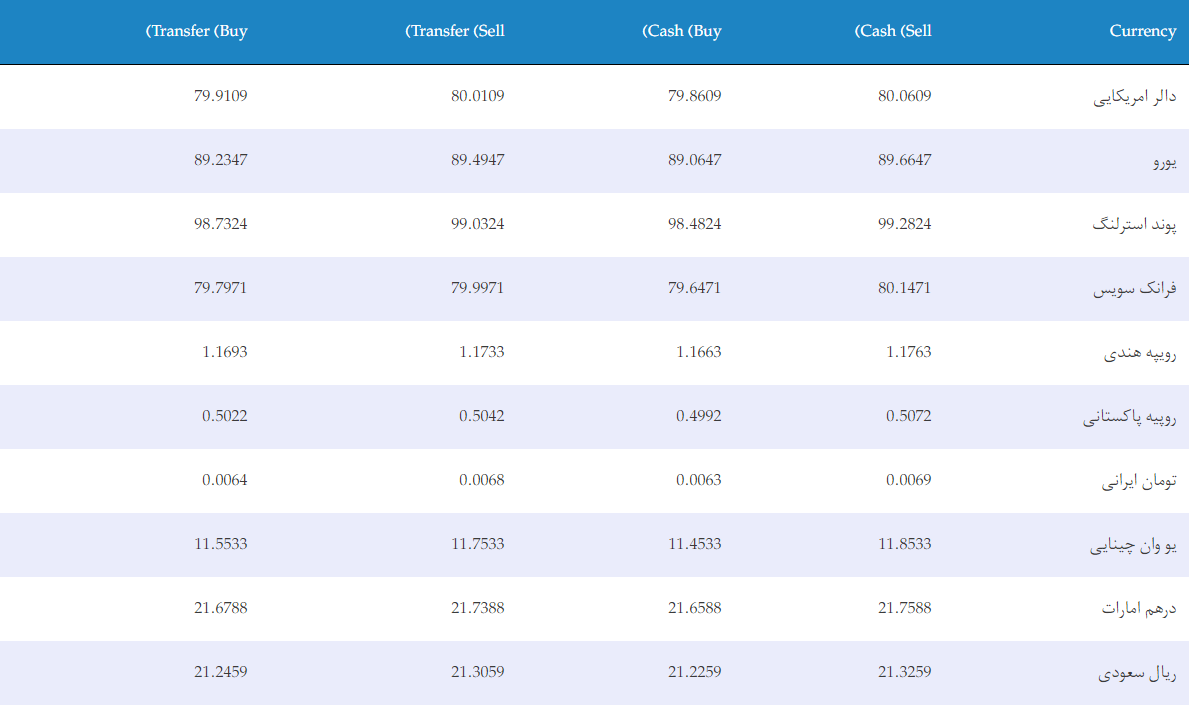The height and width of the screenshot is (705, 1189).
Task: Select the یو وان چینایی currency label
Action: 1133,545
